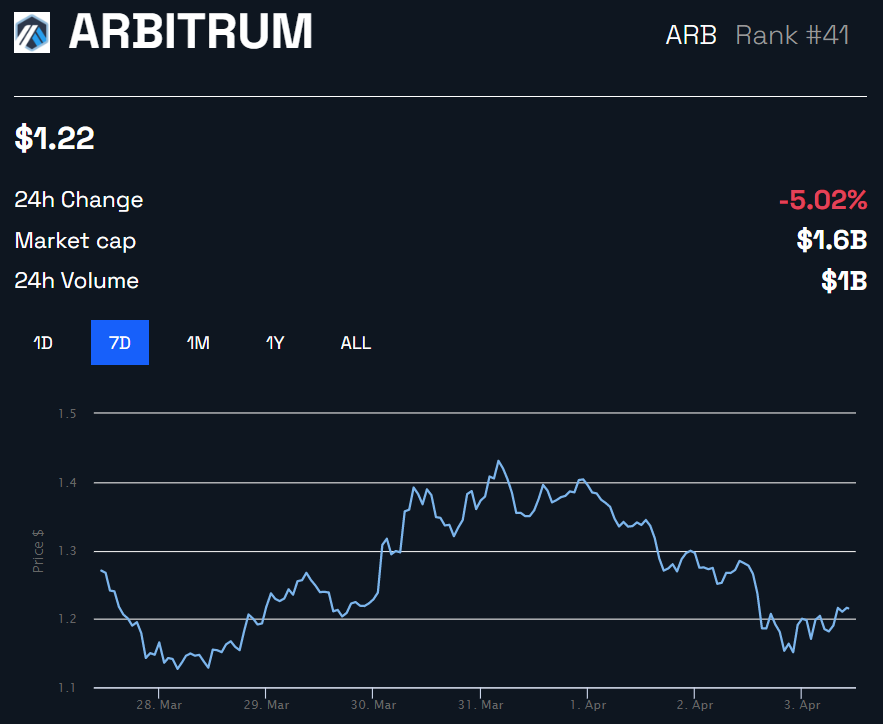The height and width of the screenshot is (724, 883).
Task: Click the Price $ axis title
Action: tap(38, 551)
